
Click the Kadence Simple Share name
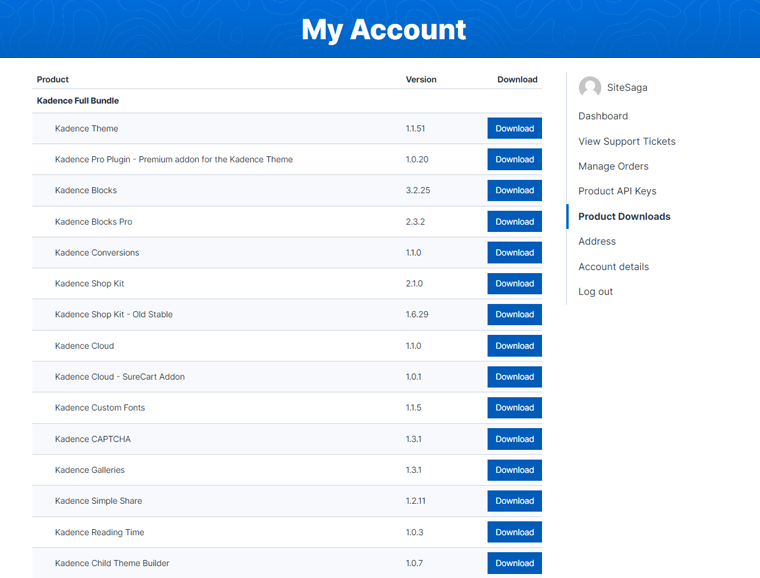pos(98,501)
